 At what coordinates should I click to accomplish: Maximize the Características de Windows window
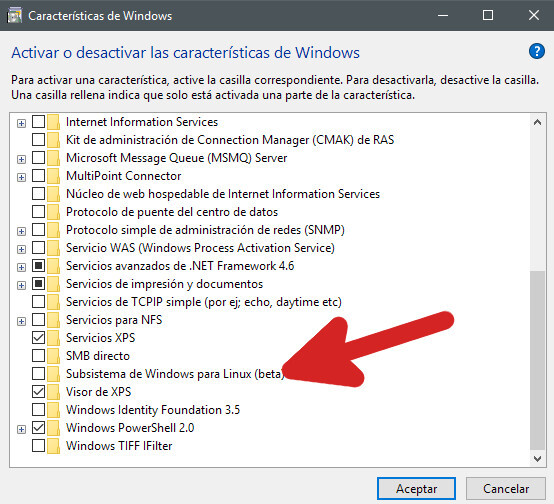click(x=488, y=15)
